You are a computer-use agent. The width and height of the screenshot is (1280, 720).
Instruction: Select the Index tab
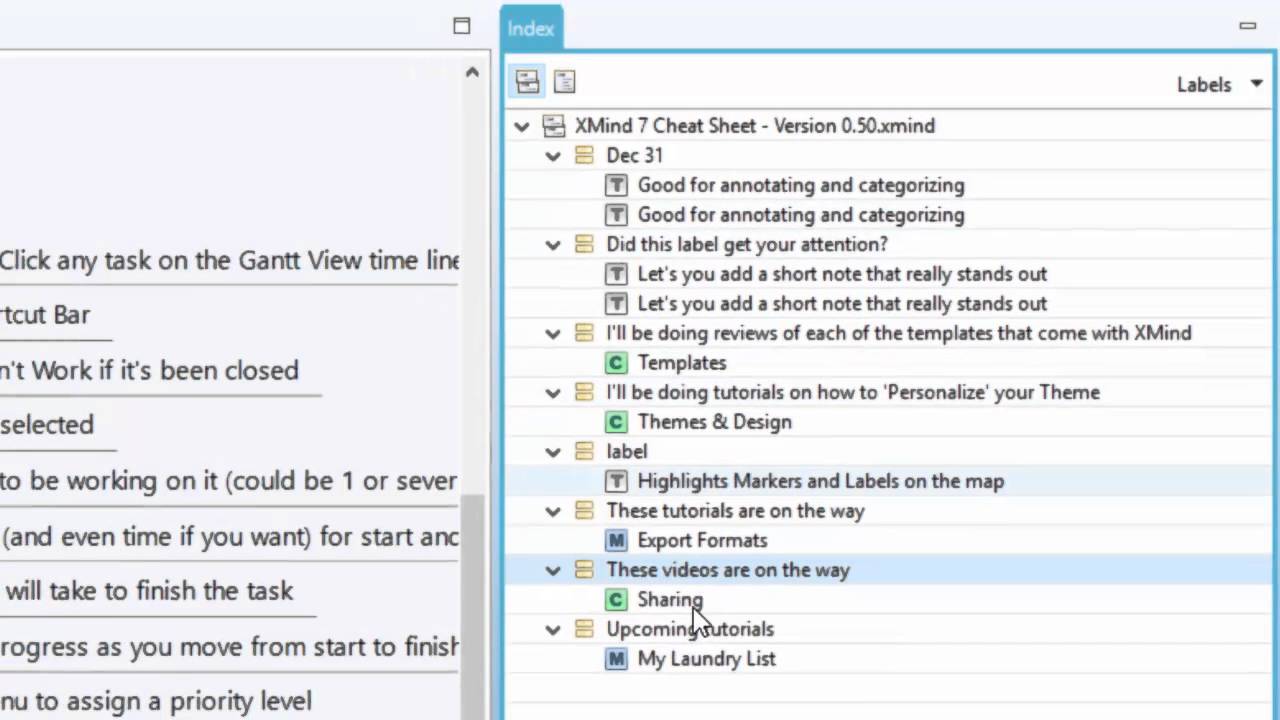coord(531,29)
